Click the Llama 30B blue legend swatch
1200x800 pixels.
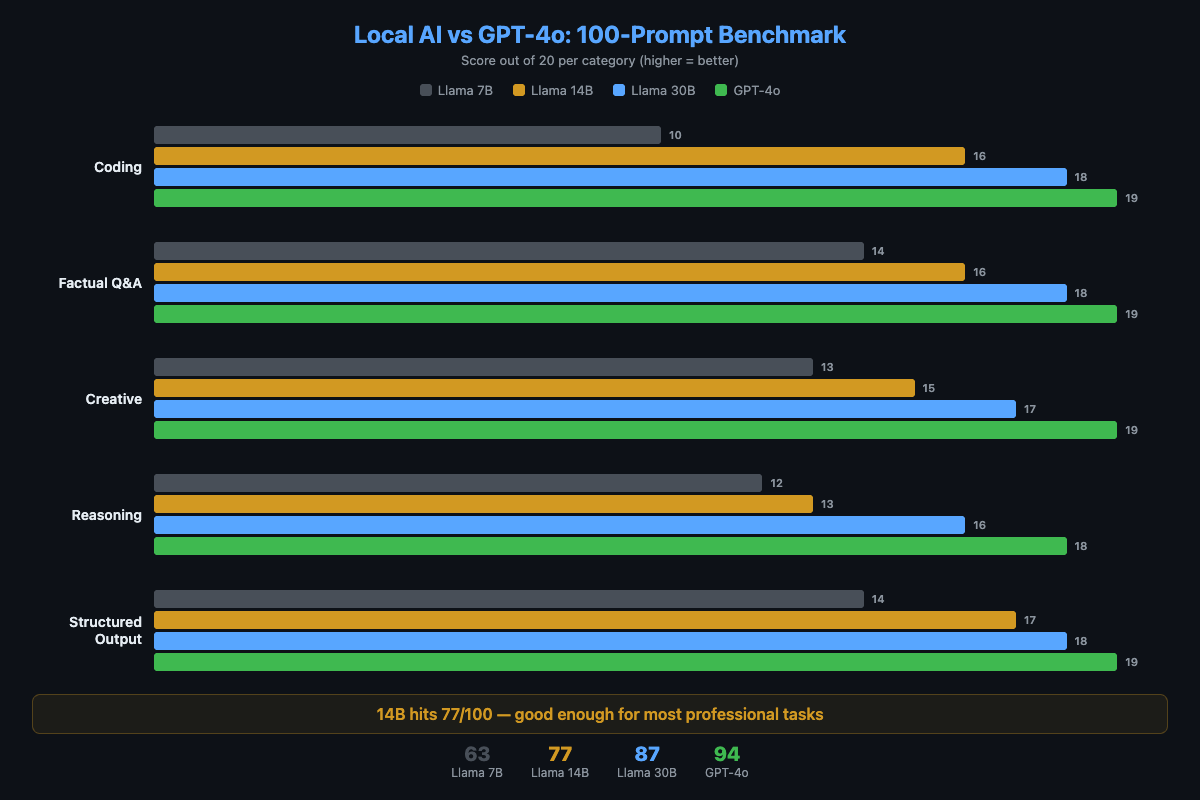619,90
